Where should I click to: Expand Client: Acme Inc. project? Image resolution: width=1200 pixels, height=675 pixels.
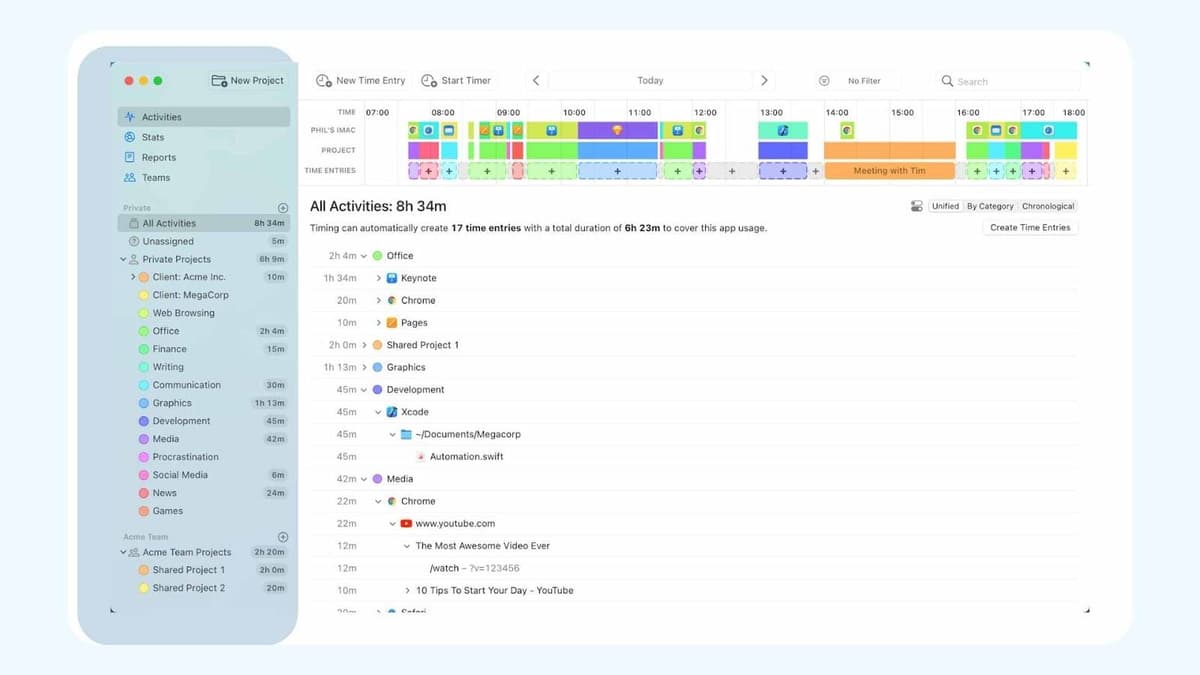[x=133, y=277]
